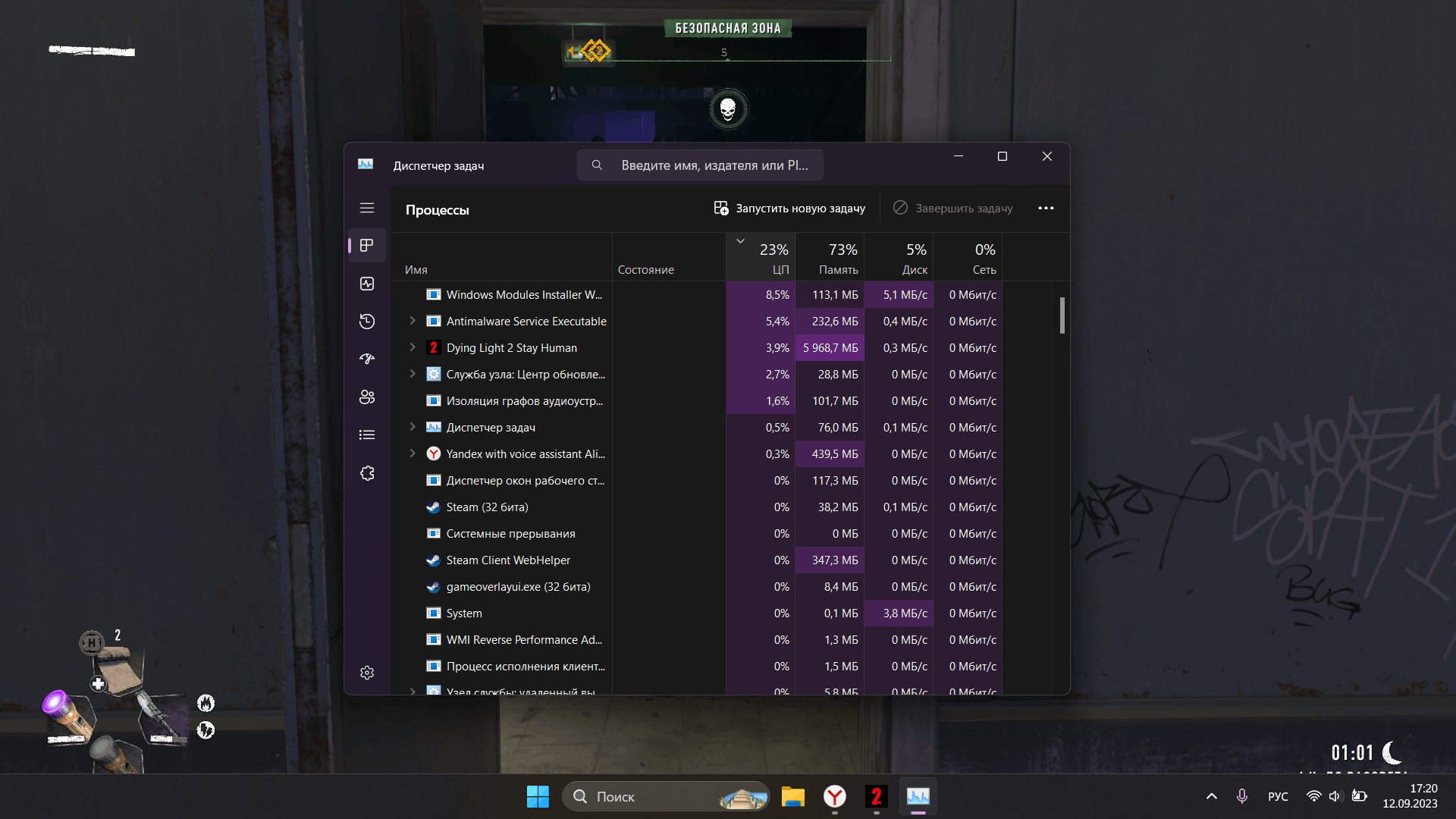1456x819 pixels.
Task: Select Процесс исполнения клиент... row
Action: point(696,667)
